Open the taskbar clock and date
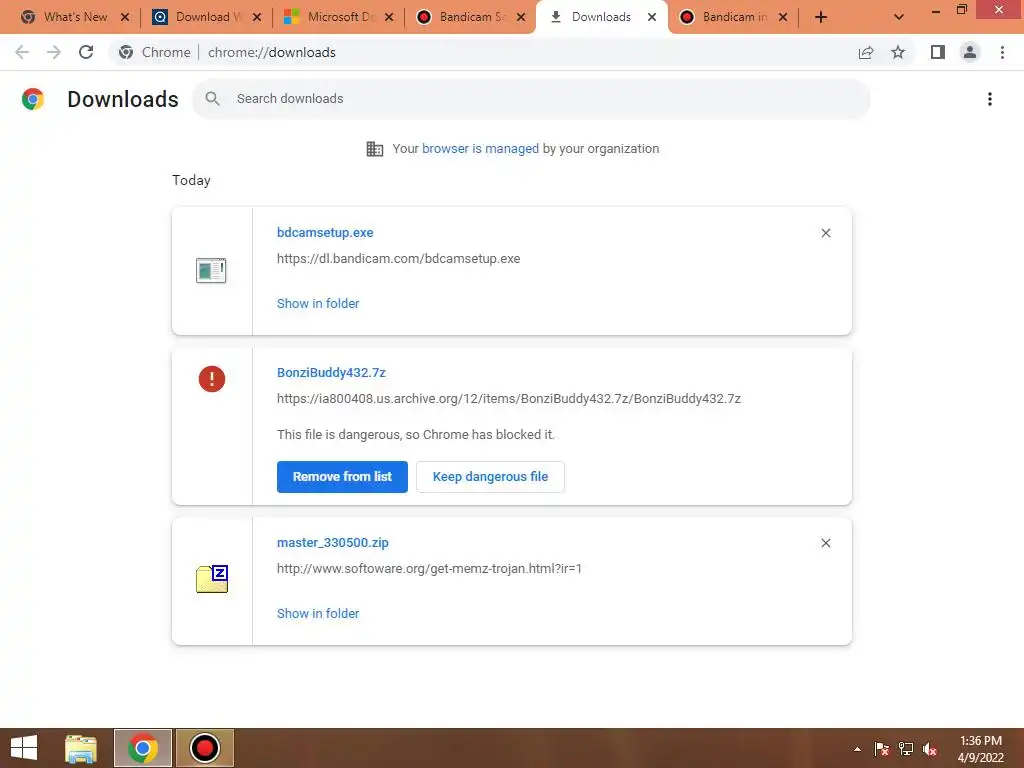This screenshot has height=768, width=1024. (x=981, y=749)
